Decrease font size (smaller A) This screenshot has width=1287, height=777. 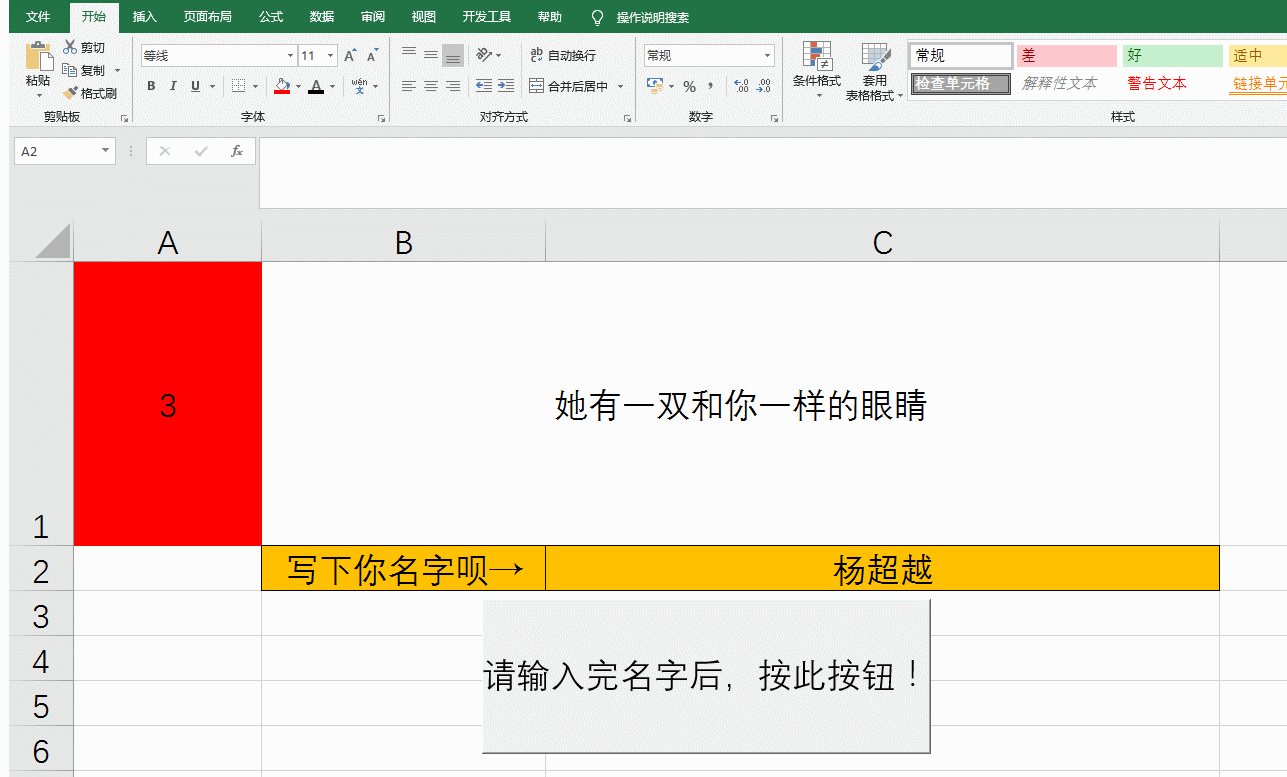372,56
